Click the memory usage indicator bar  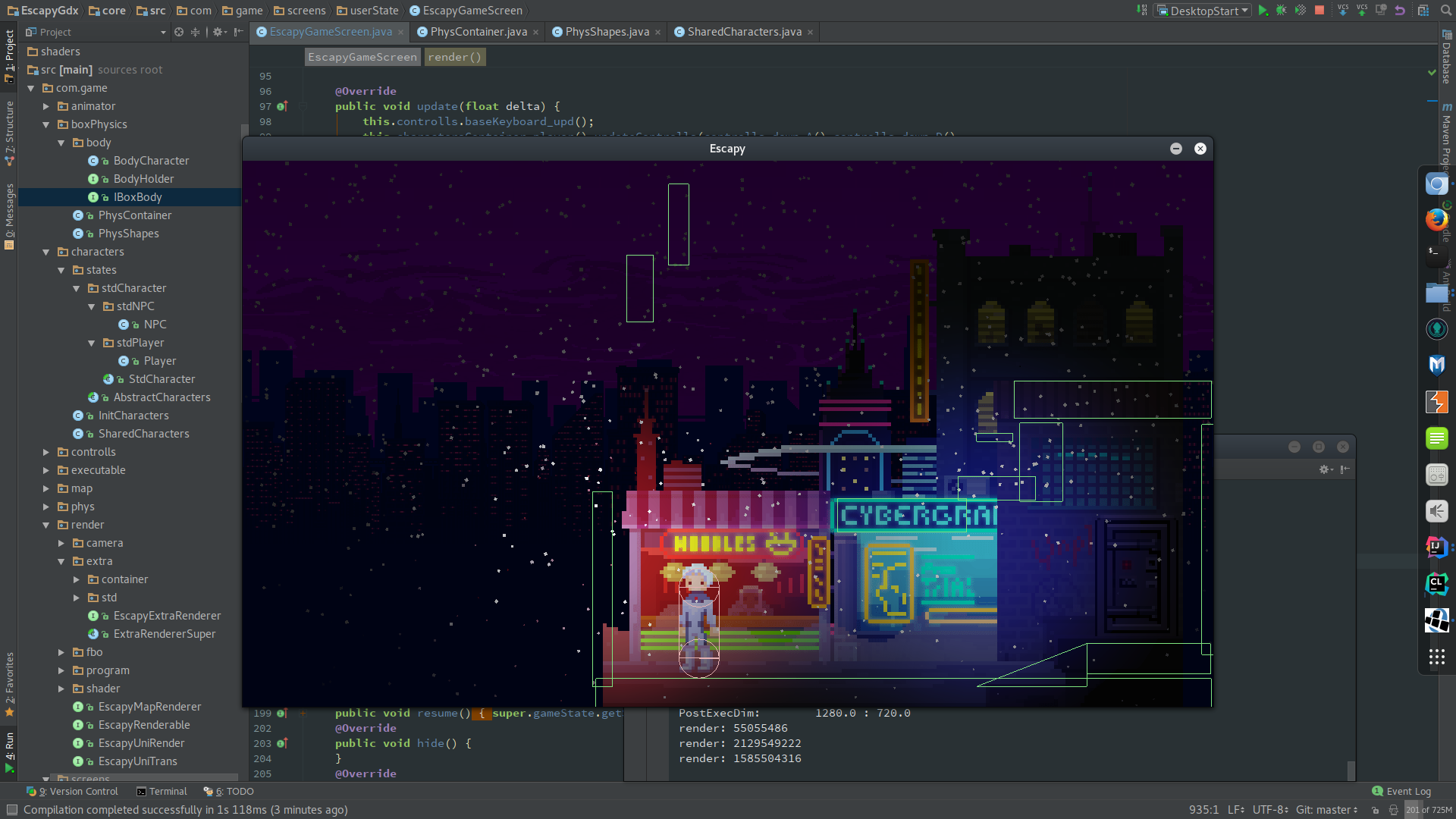(x=1429, y=810)
